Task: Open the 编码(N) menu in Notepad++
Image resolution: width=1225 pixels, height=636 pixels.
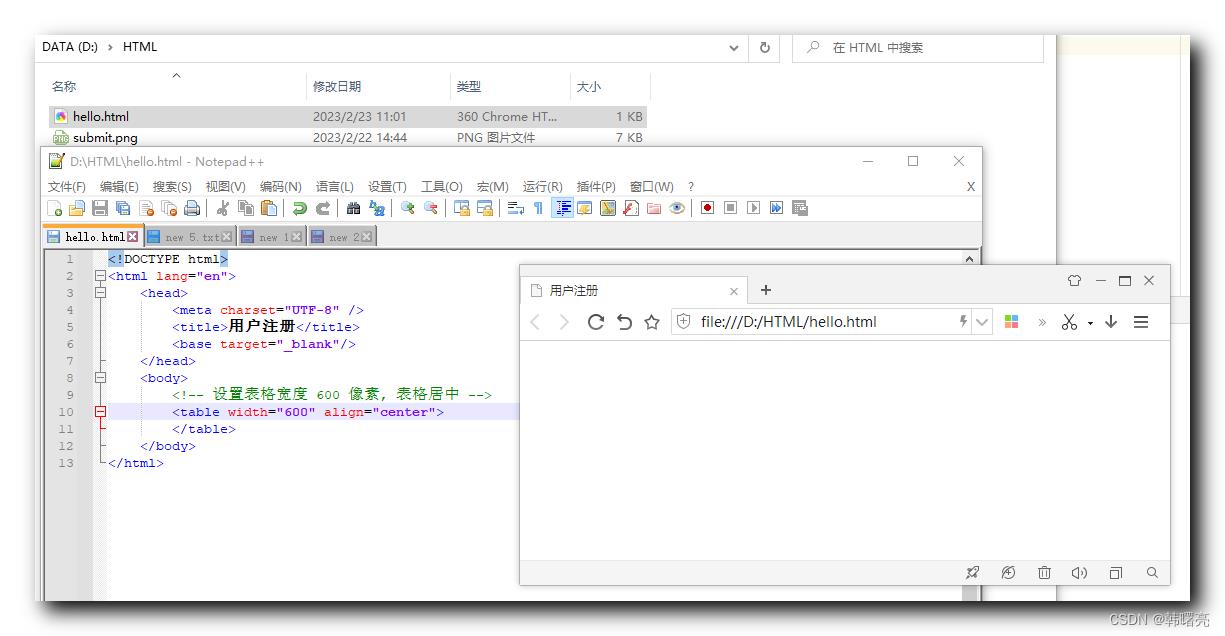Action: click(280, 187)
